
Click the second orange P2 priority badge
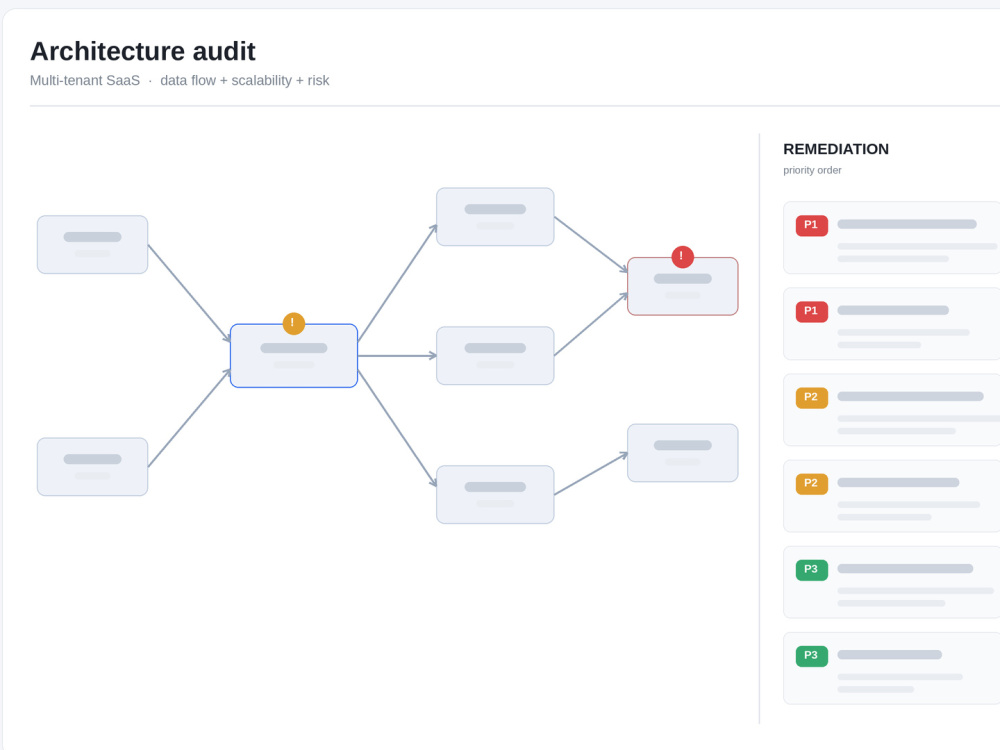[811, 483]
